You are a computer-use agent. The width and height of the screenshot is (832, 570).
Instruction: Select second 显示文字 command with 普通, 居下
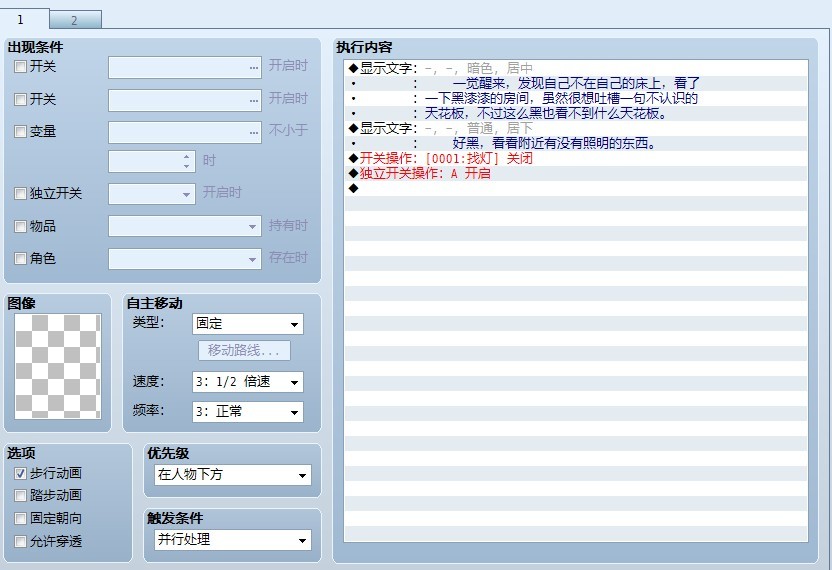pyautogui.click(x=576, y=128)
